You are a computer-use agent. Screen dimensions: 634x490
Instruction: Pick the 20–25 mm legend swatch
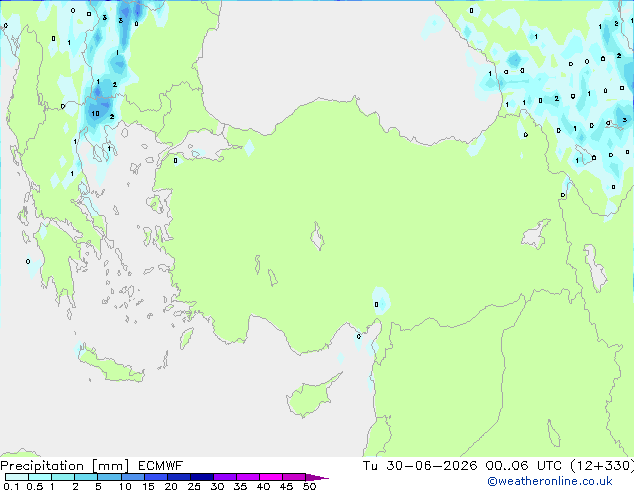(x=178, y=477)
